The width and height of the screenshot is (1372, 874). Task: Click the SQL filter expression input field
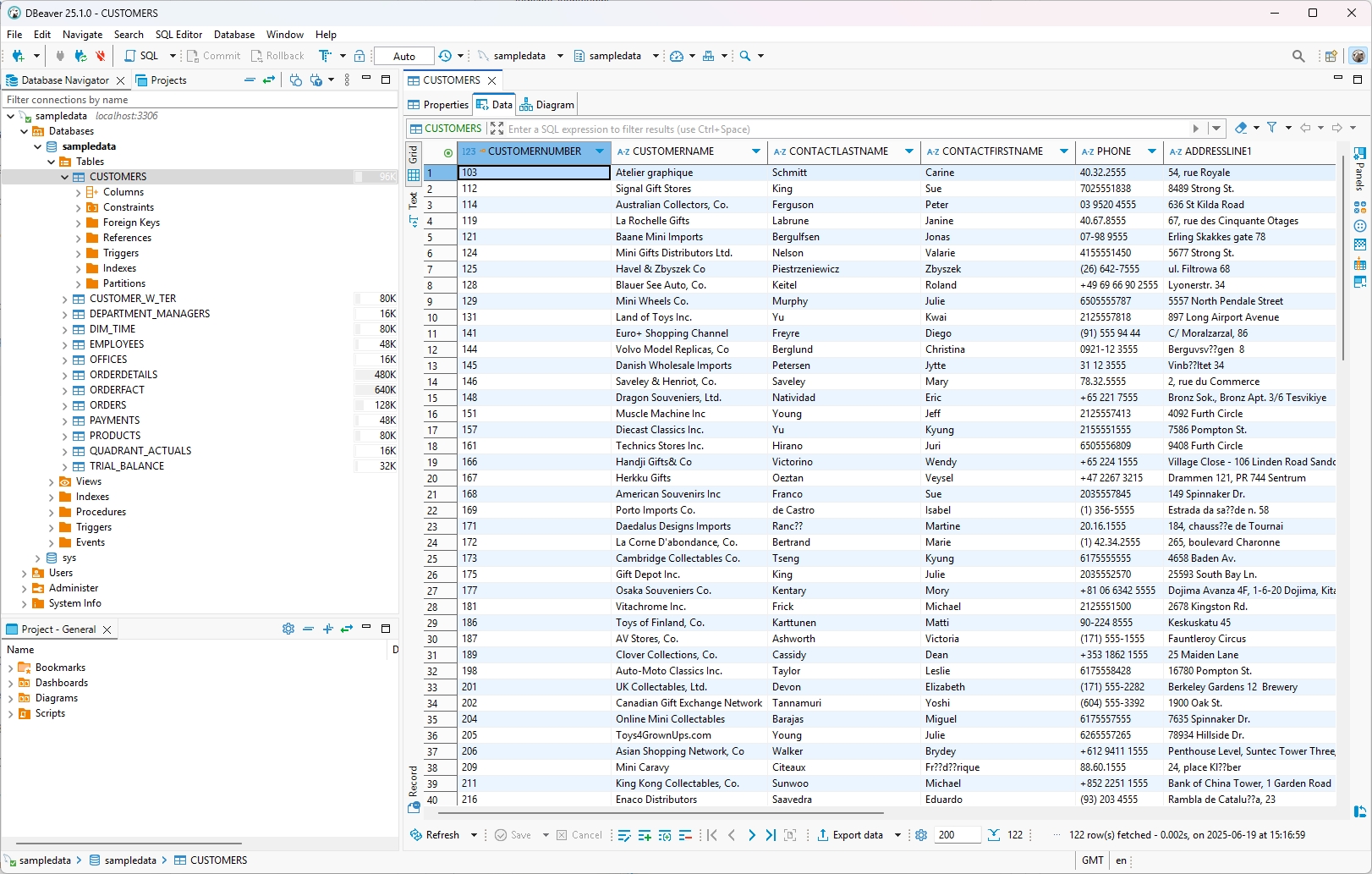[x=846, y=129]
